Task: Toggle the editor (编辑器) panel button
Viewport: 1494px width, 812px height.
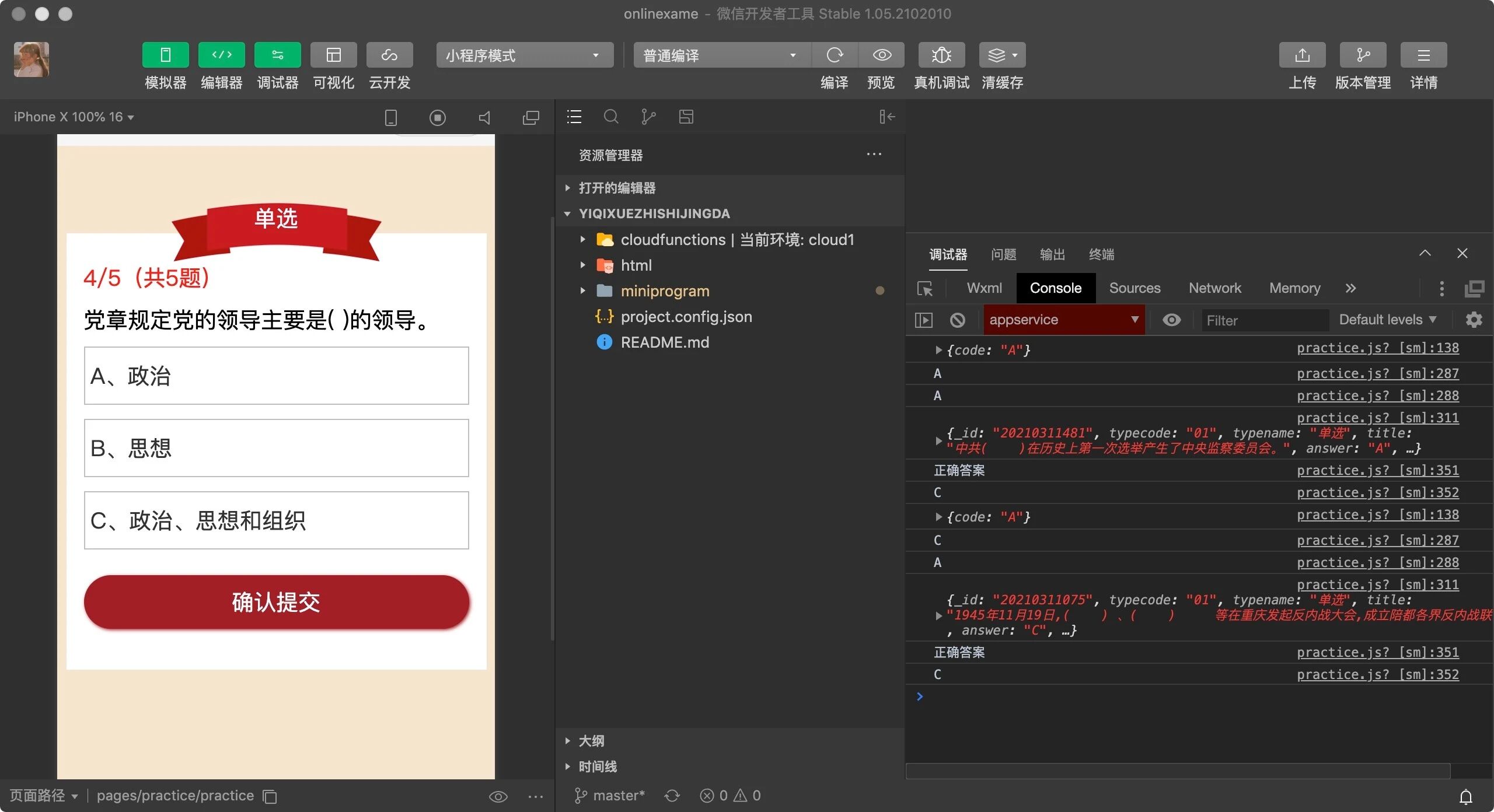Action: tap(221, 55)
